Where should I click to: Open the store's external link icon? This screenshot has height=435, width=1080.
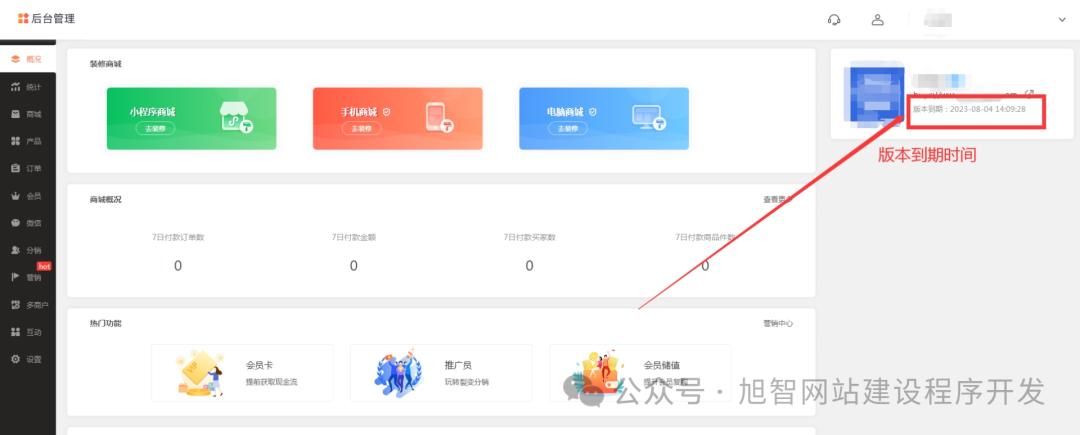pos(1030,94)
